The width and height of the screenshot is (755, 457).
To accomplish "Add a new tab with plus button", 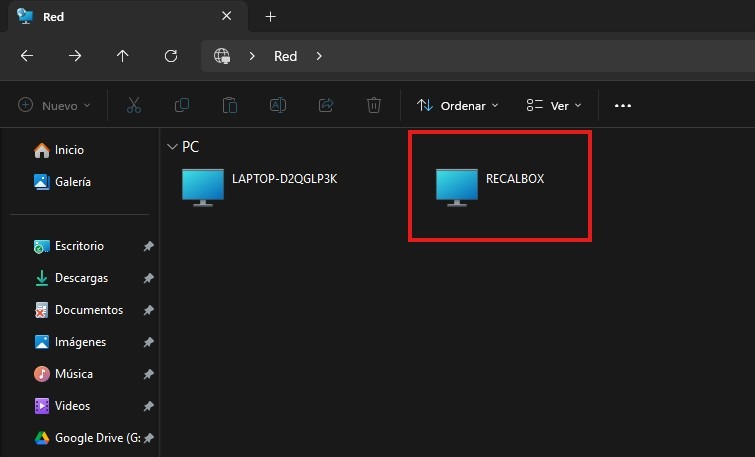I will [x=270, y=16].
